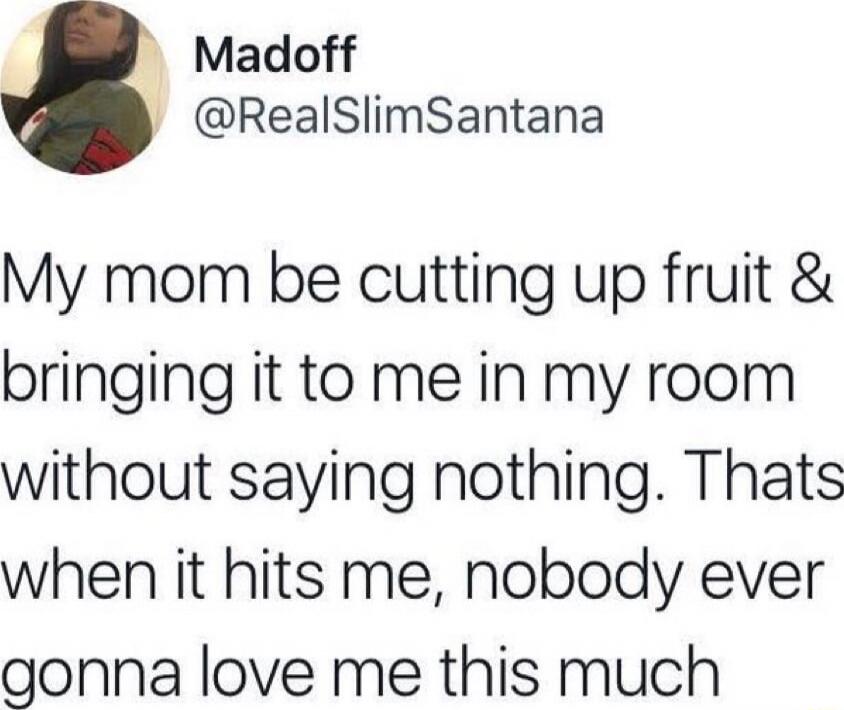
Task: Click the word "My" starting the tweet
Action: 39,288
